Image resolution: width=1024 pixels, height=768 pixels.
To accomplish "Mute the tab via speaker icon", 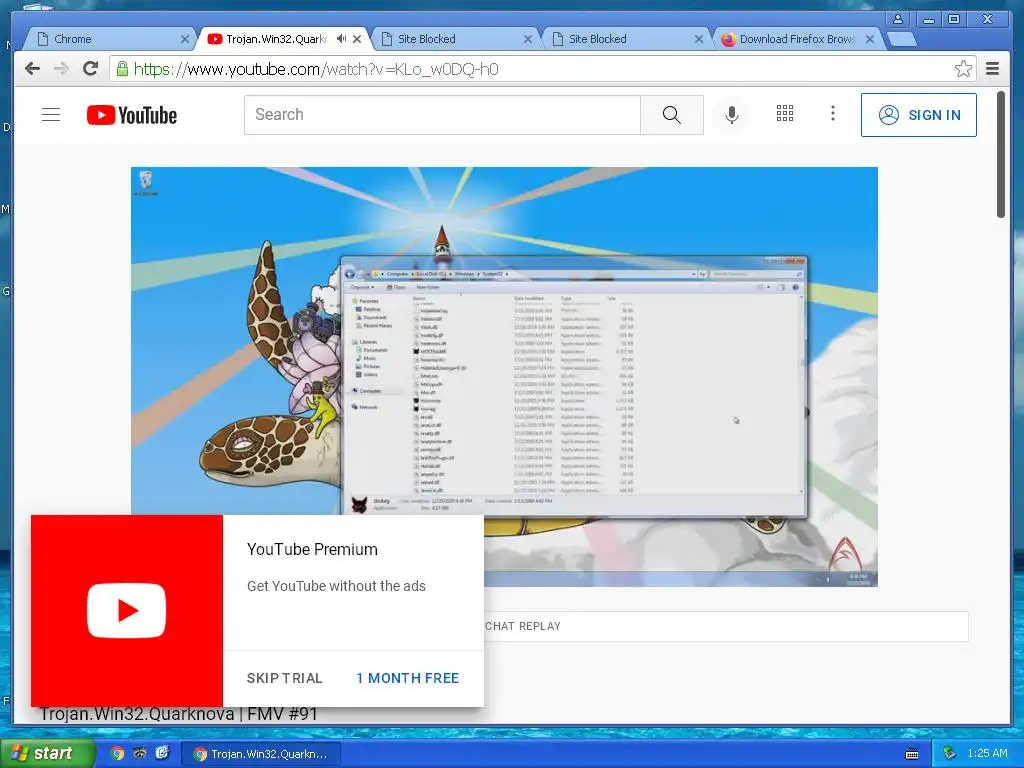I will (341, 39).
